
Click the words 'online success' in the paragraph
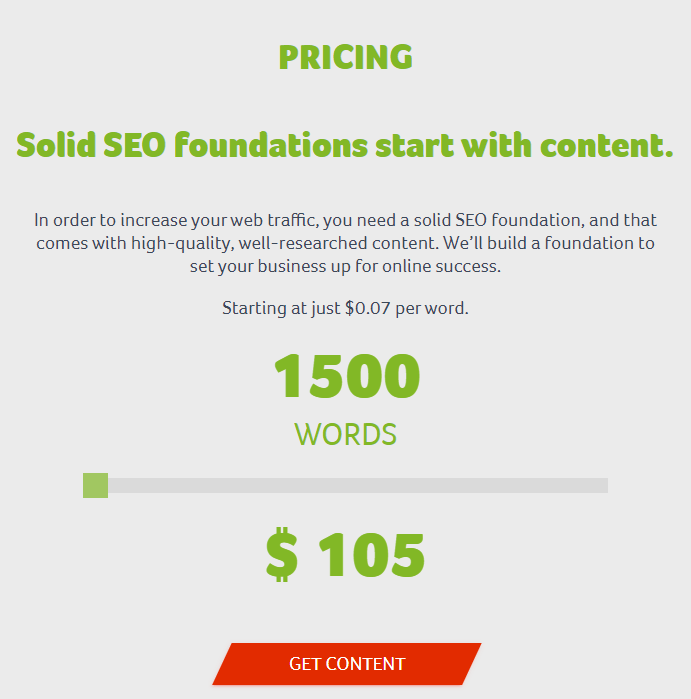pyautogui.click(x=445, y=267)
